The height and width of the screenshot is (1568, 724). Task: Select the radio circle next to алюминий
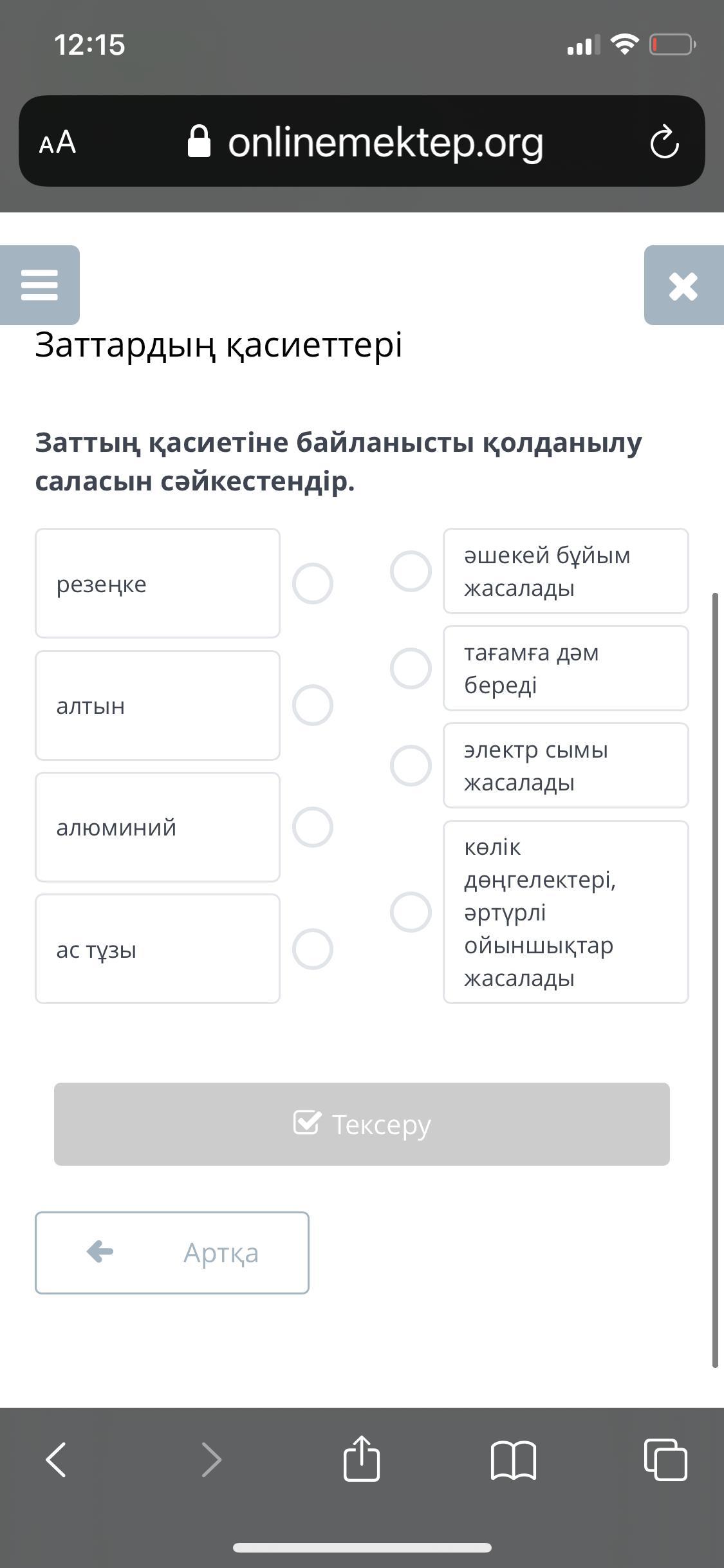tap(313, 827)
